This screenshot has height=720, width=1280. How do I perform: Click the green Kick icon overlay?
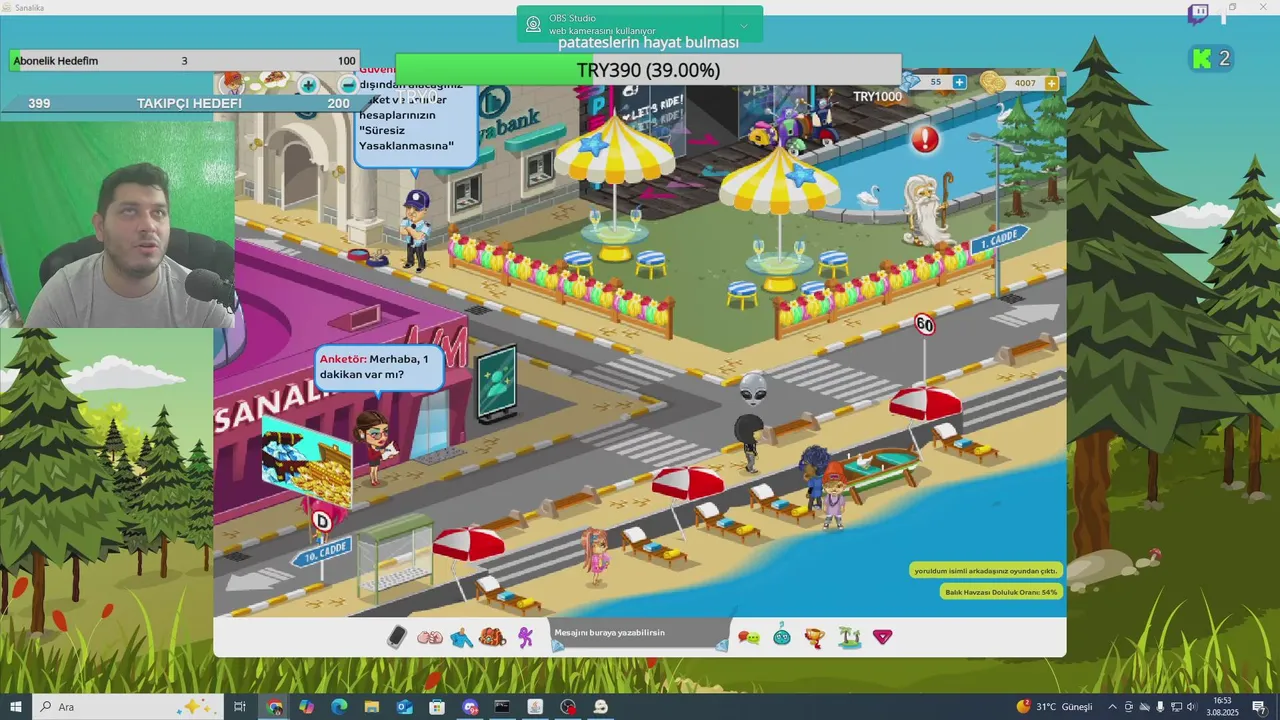coord(1202,58)
